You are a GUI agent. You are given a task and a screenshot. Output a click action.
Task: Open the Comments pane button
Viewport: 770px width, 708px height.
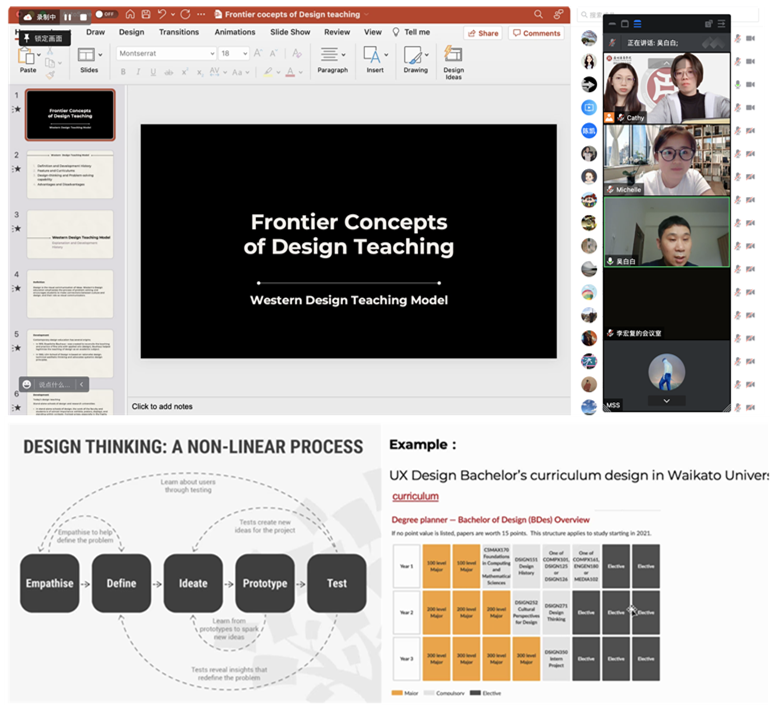tap(536, 33)
